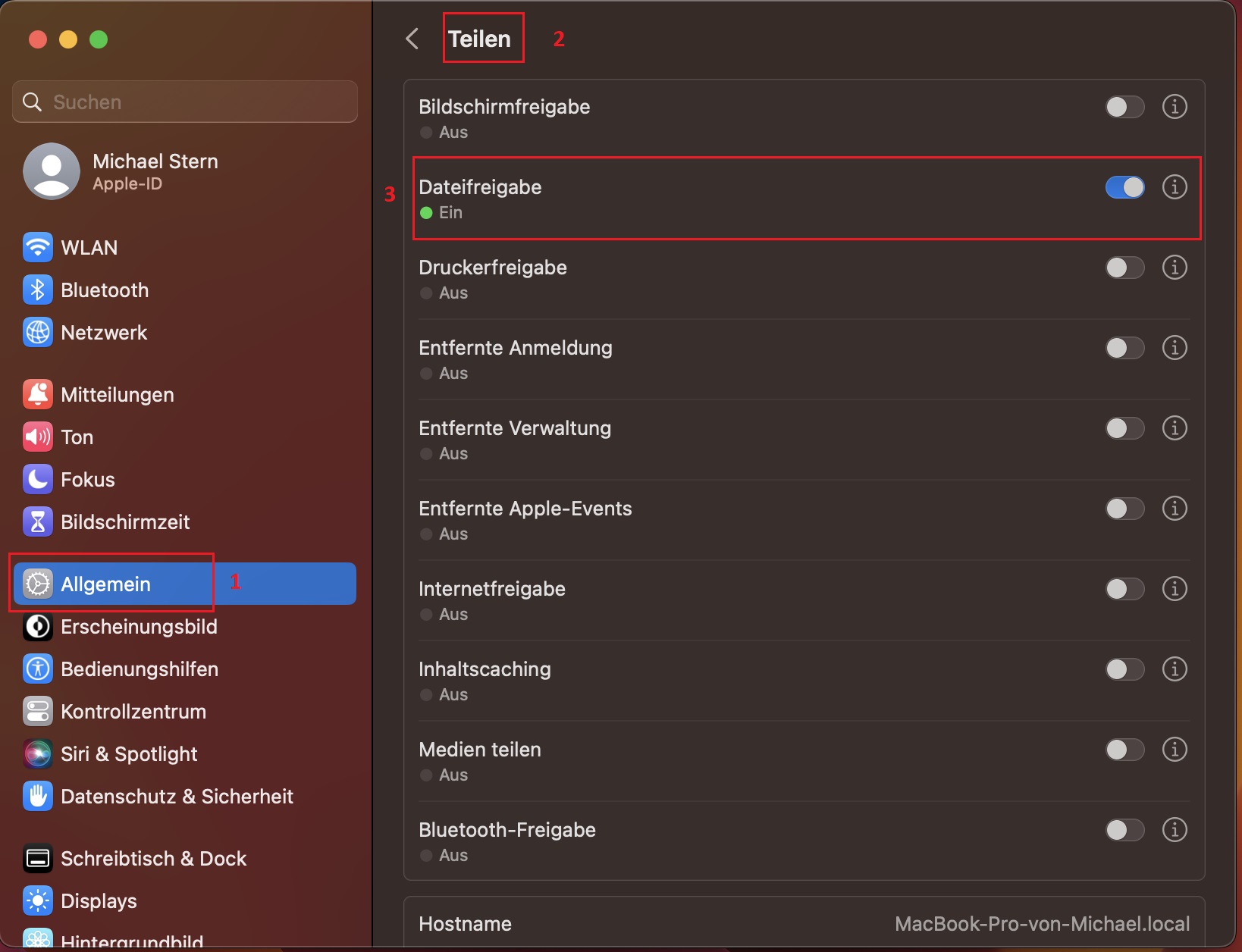Select Allgemein in the sidebar

click(106, 584)
